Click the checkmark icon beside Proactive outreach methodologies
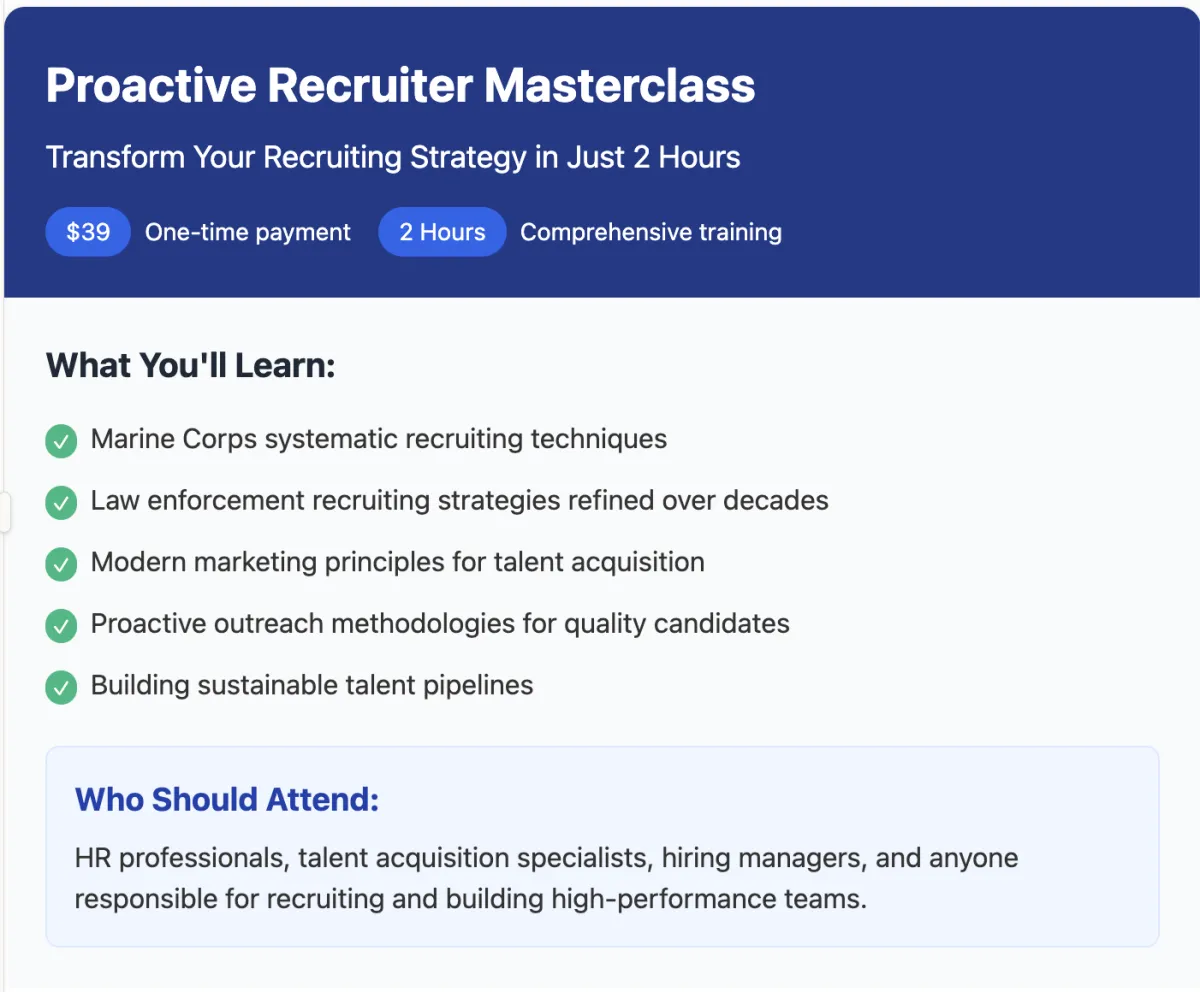The height and width of the screenshot is (992, 1200). 61,626
